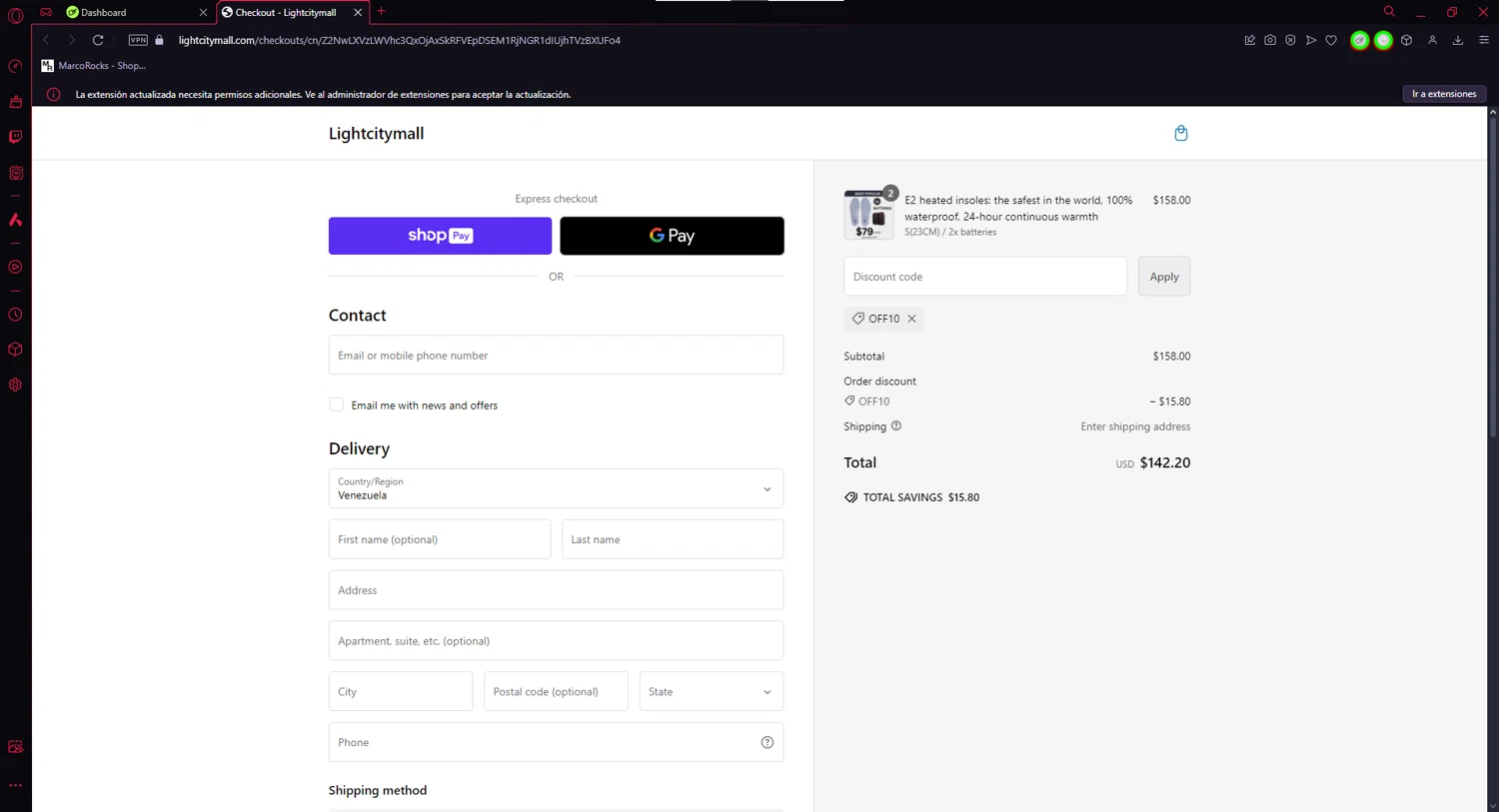This screenshot has height=812, width=1499.
Task: Open the image icon near sidebar bottom
Action: [x=15, y=747]
